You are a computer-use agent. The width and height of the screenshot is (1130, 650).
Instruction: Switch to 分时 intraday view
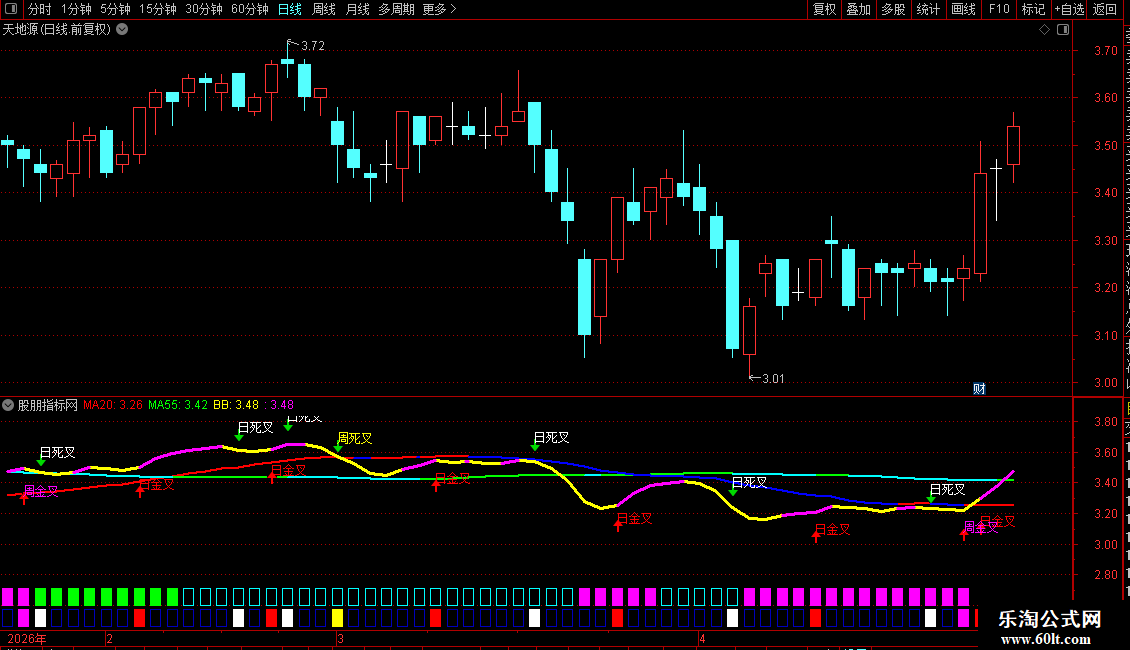coord(40,9)
